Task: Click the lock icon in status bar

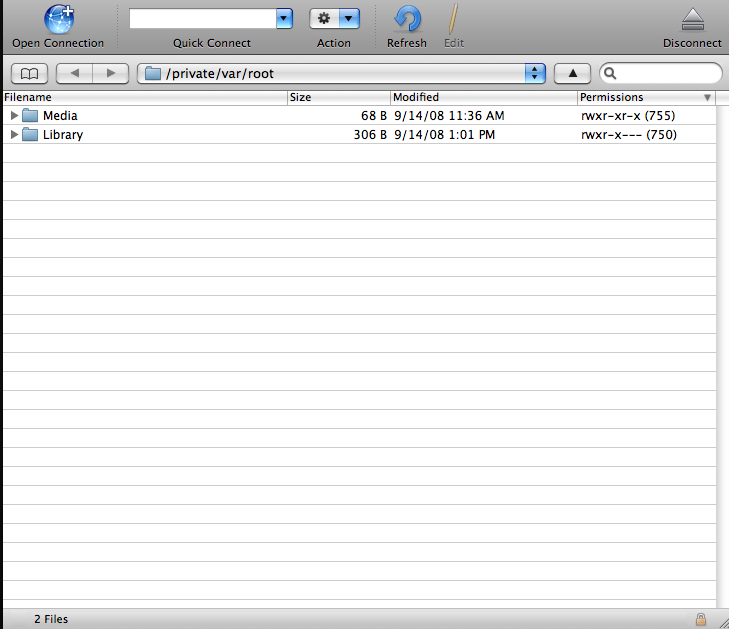Action: 701,619
